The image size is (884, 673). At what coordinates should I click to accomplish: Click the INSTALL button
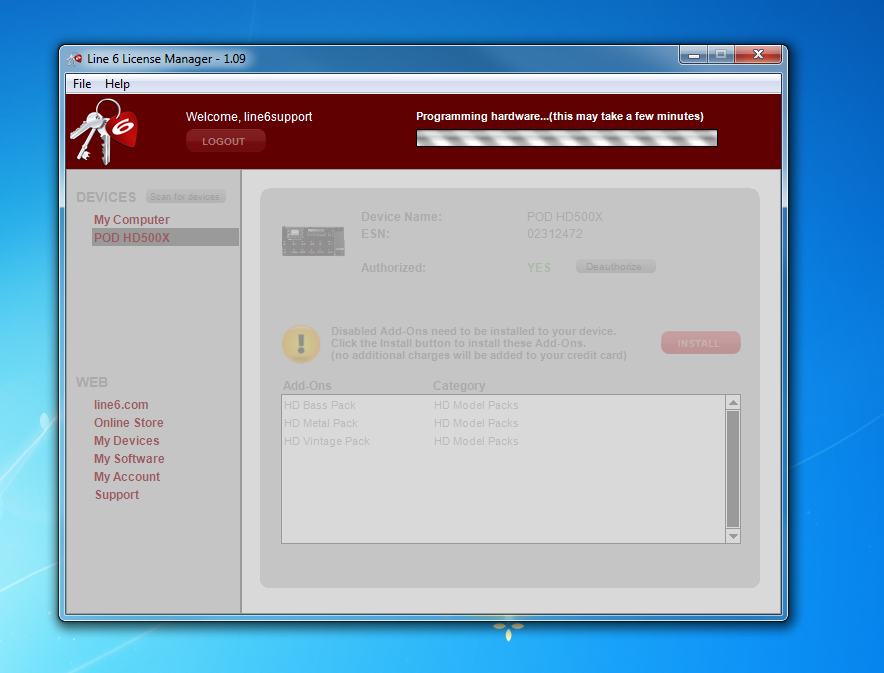point(701,343)
